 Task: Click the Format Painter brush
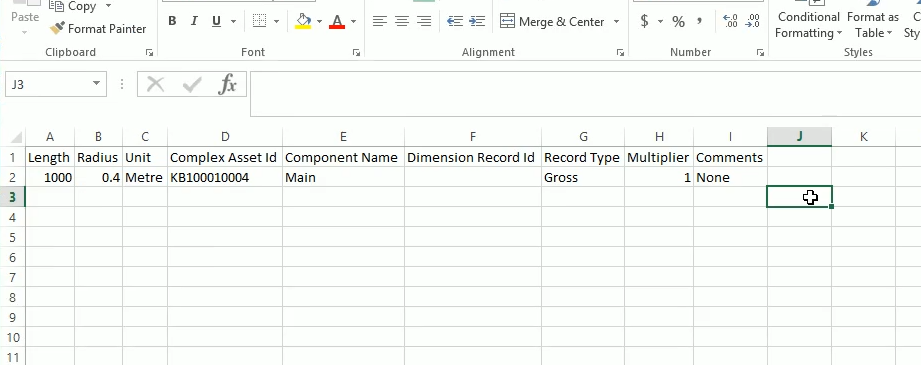(x=57, y=28)
